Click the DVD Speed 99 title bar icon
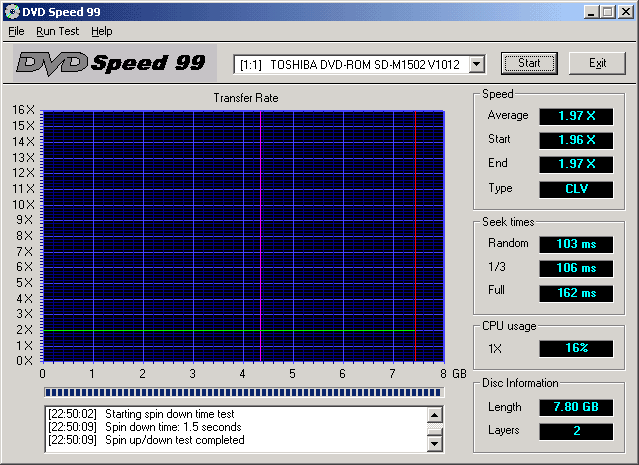 11,11
